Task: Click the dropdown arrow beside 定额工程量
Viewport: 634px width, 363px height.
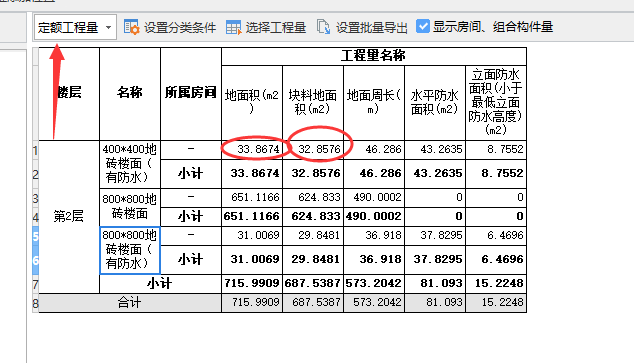Action: click(108, 27)
